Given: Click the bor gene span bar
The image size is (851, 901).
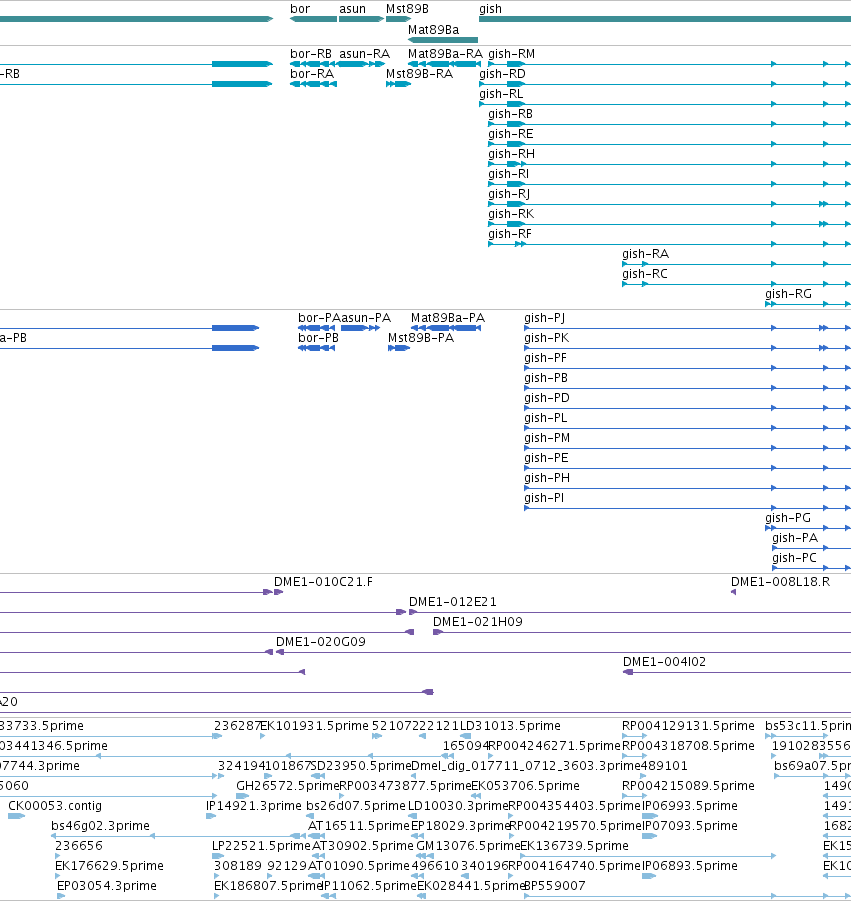Looking at the screenshot, I should 313,19.
